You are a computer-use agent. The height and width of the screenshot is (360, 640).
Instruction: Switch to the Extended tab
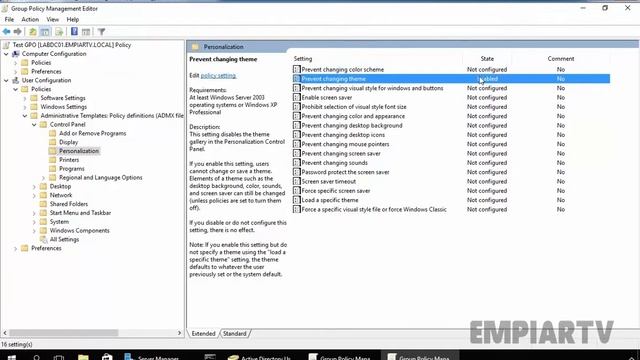(x=203, y=333)
